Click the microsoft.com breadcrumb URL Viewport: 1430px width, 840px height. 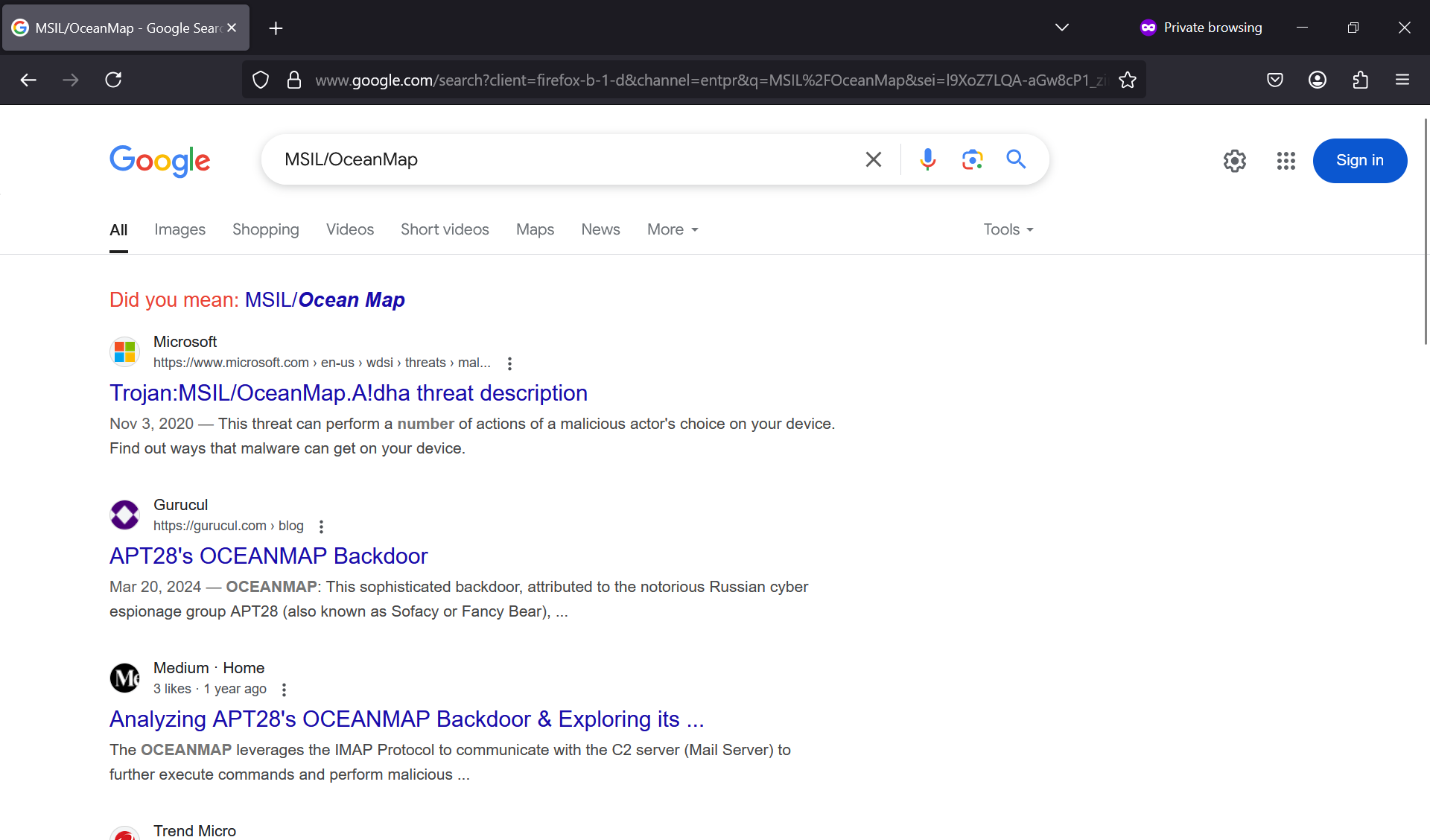322,363
